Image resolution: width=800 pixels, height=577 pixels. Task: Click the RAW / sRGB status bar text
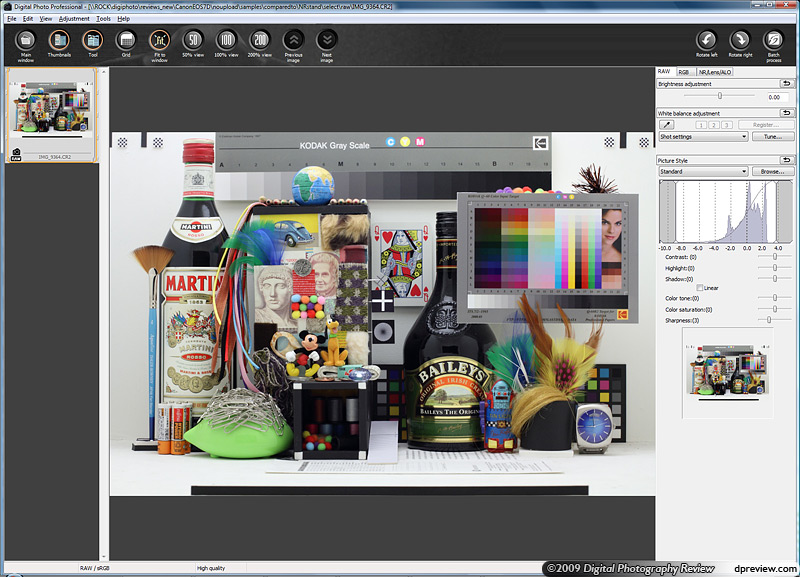(94, 568)
